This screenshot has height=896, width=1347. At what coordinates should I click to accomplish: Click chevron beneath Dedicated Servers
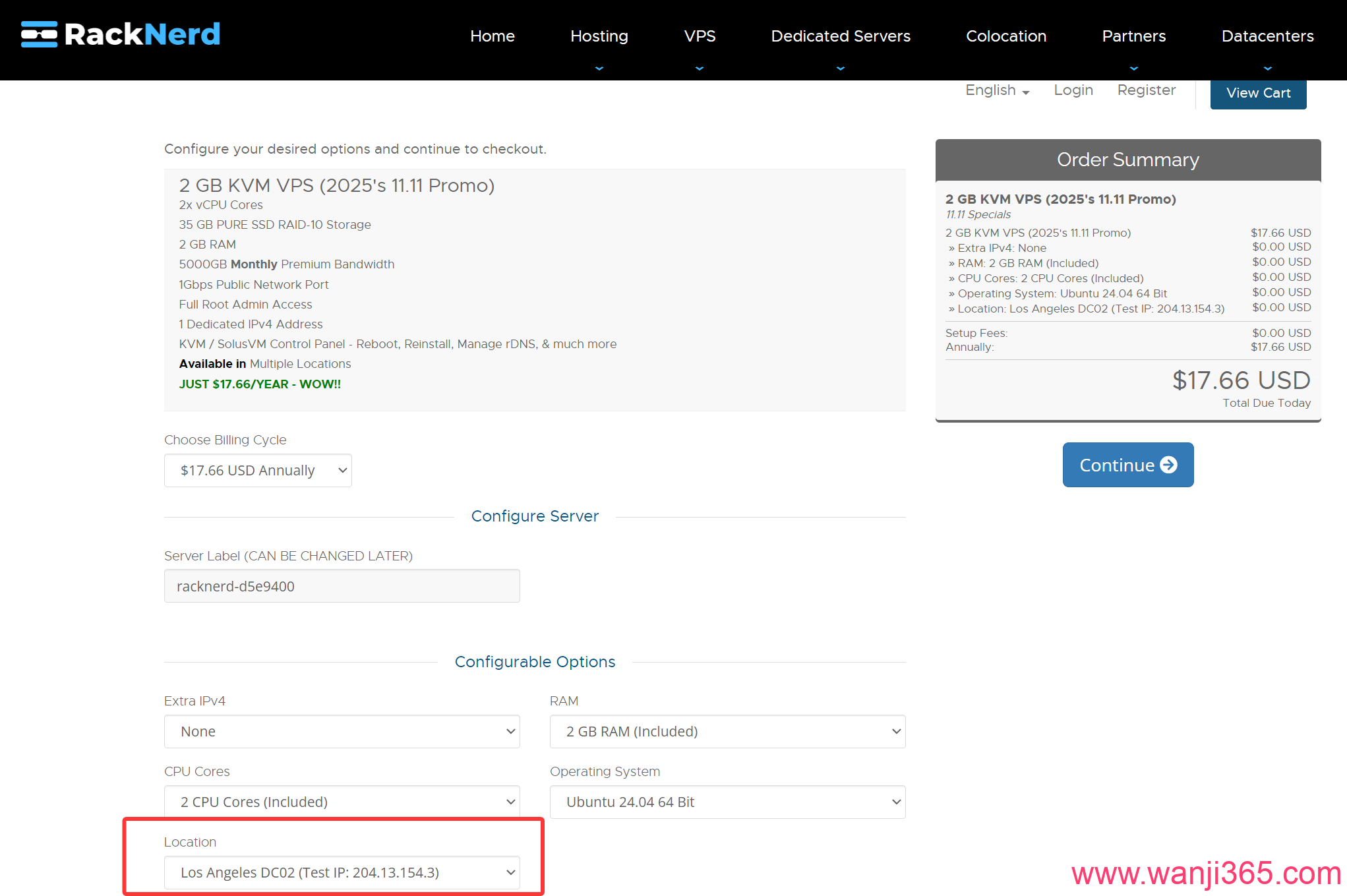840,68
